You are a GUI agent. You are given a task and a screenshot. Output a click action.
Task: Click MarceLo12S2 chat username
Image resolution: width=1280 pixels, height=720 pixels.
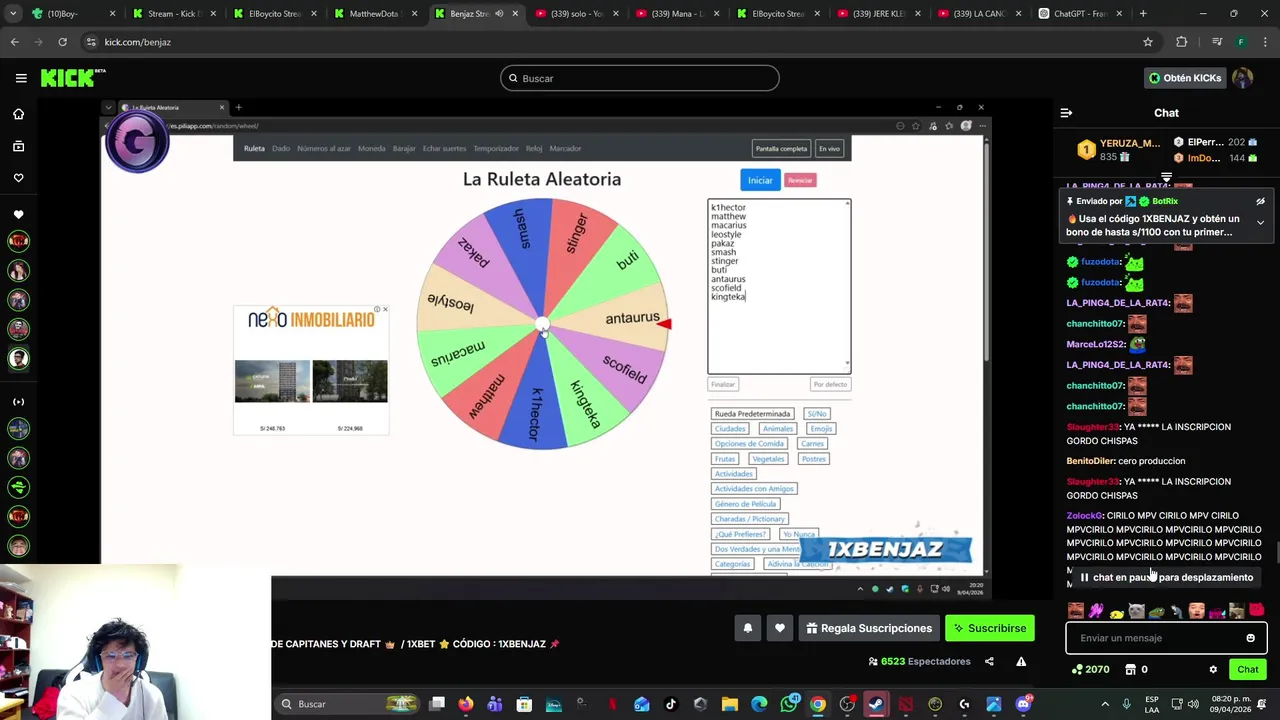[x=1096, y=344]
